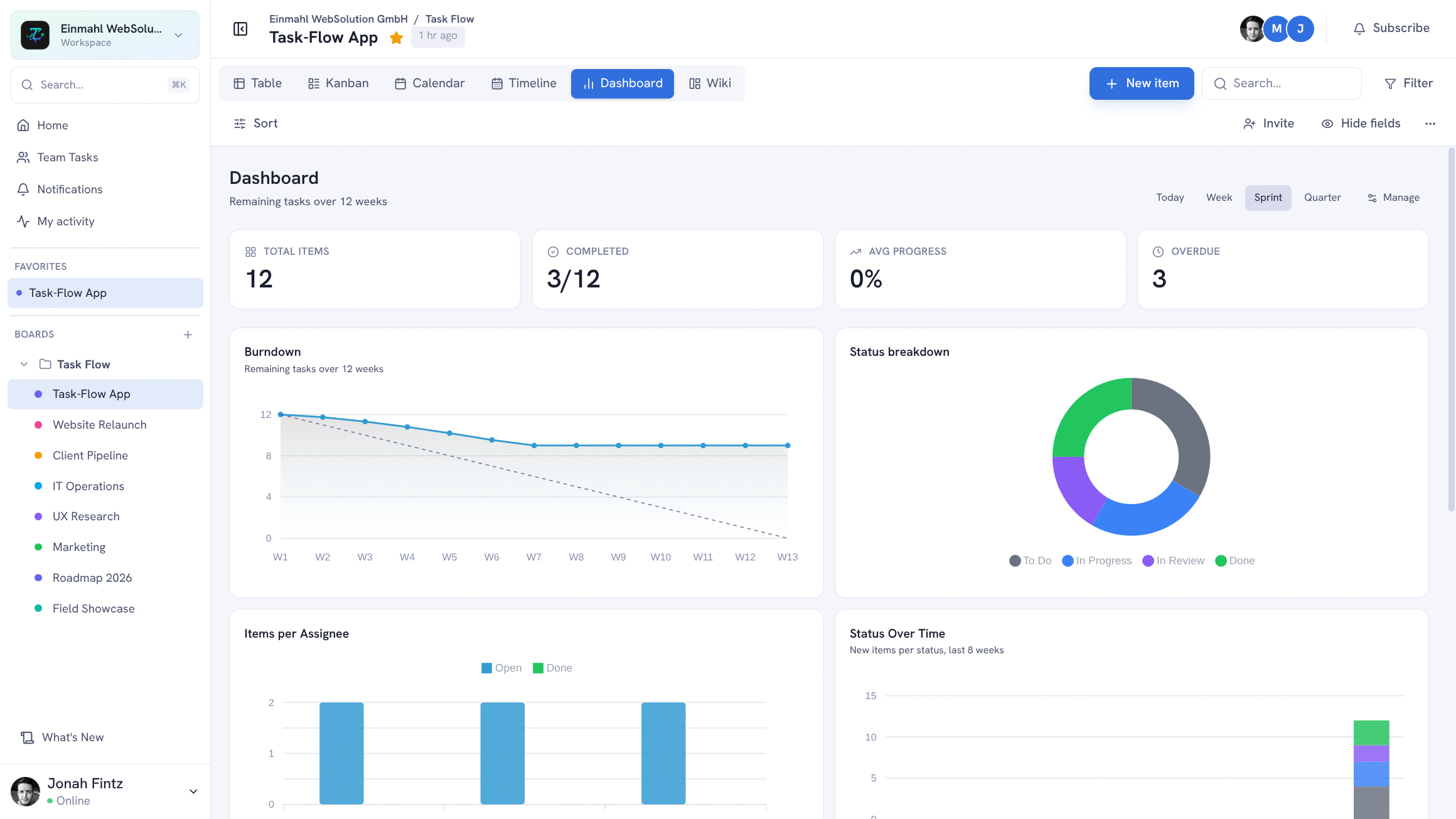Viewport: 1456px width, 819px height.
Task: Click the M user avatar
Action: tap(1276, 29)
